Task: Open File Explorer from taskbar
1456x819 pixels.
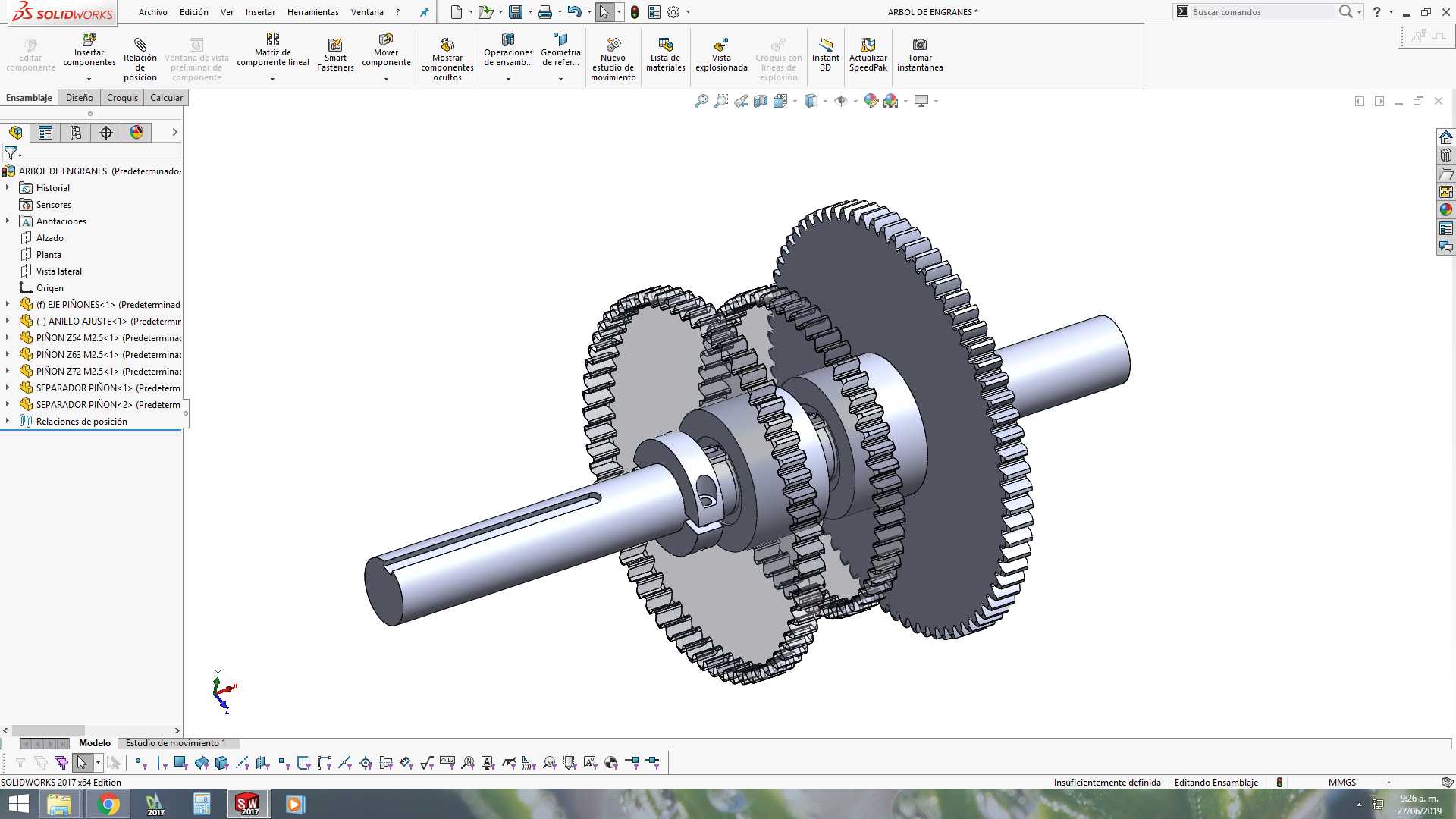Action: click(59, 804)
